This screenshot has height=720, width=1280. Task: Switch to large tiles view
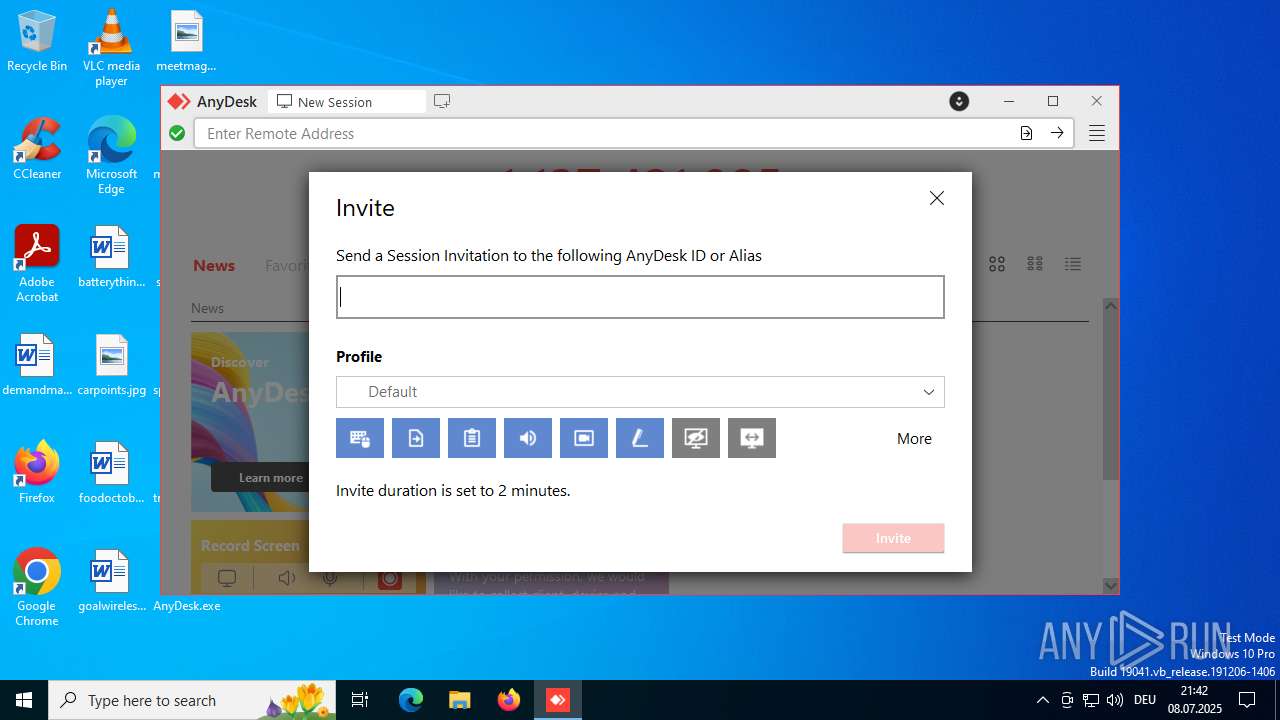point(997,264)
